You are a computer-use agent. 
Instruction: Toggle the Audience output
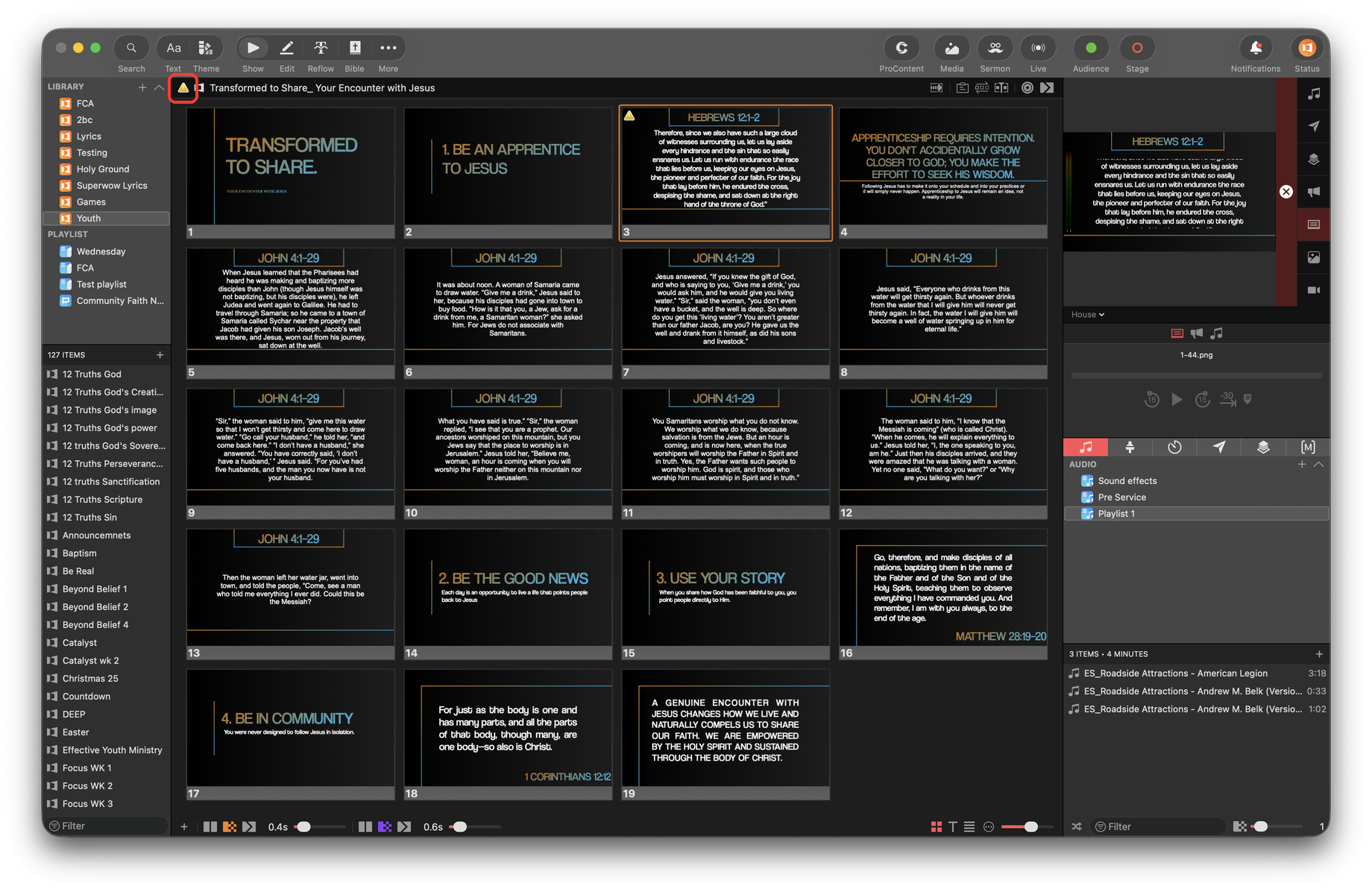pyautogui.click(x=1091, y=48)
